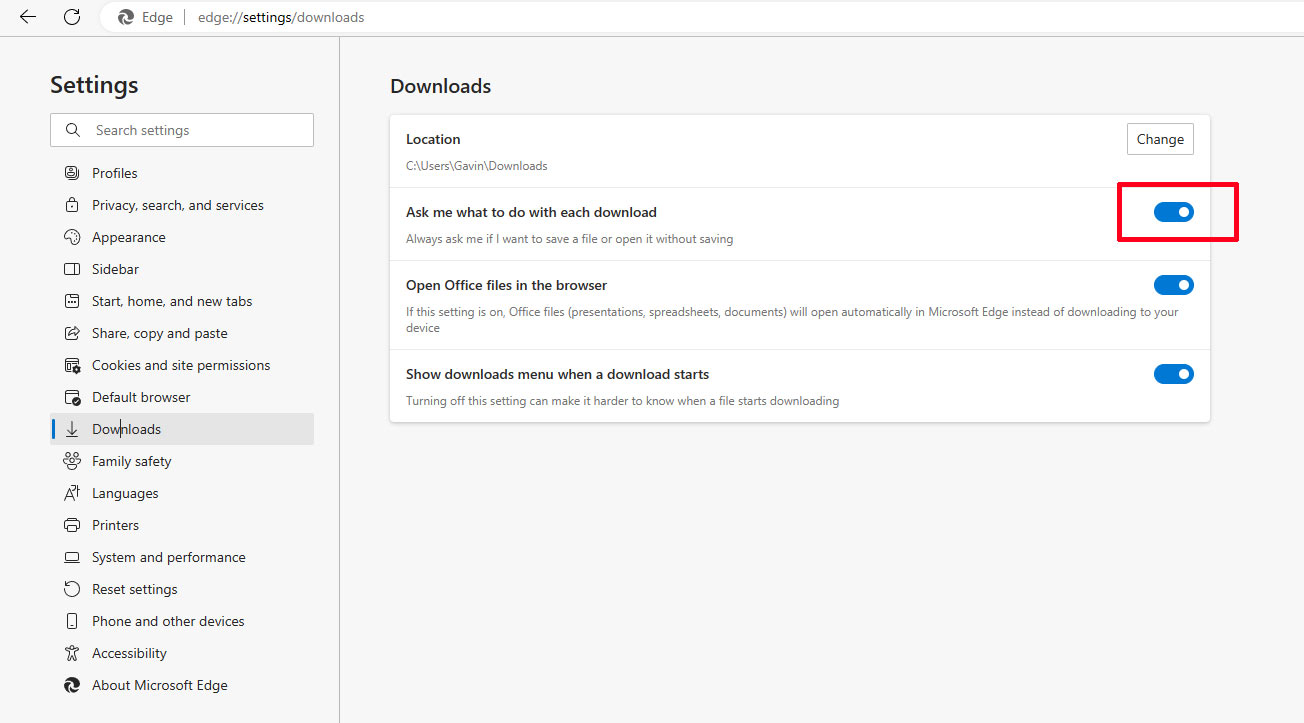
Task: Click the Location label
Action: (x=433, y=139)
